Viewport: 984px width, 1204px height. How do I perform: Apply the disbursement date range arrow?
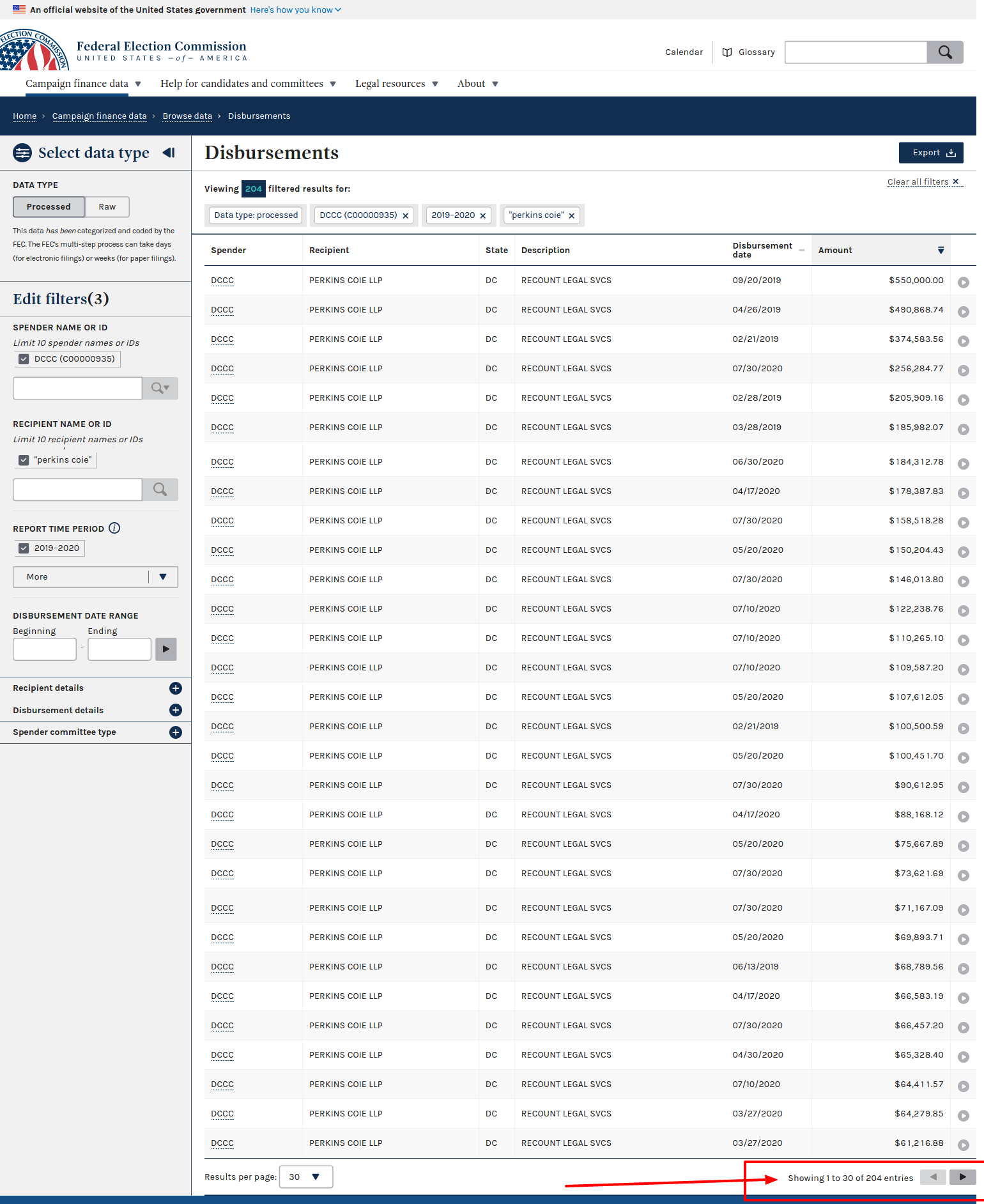click(x=165, y=649)
